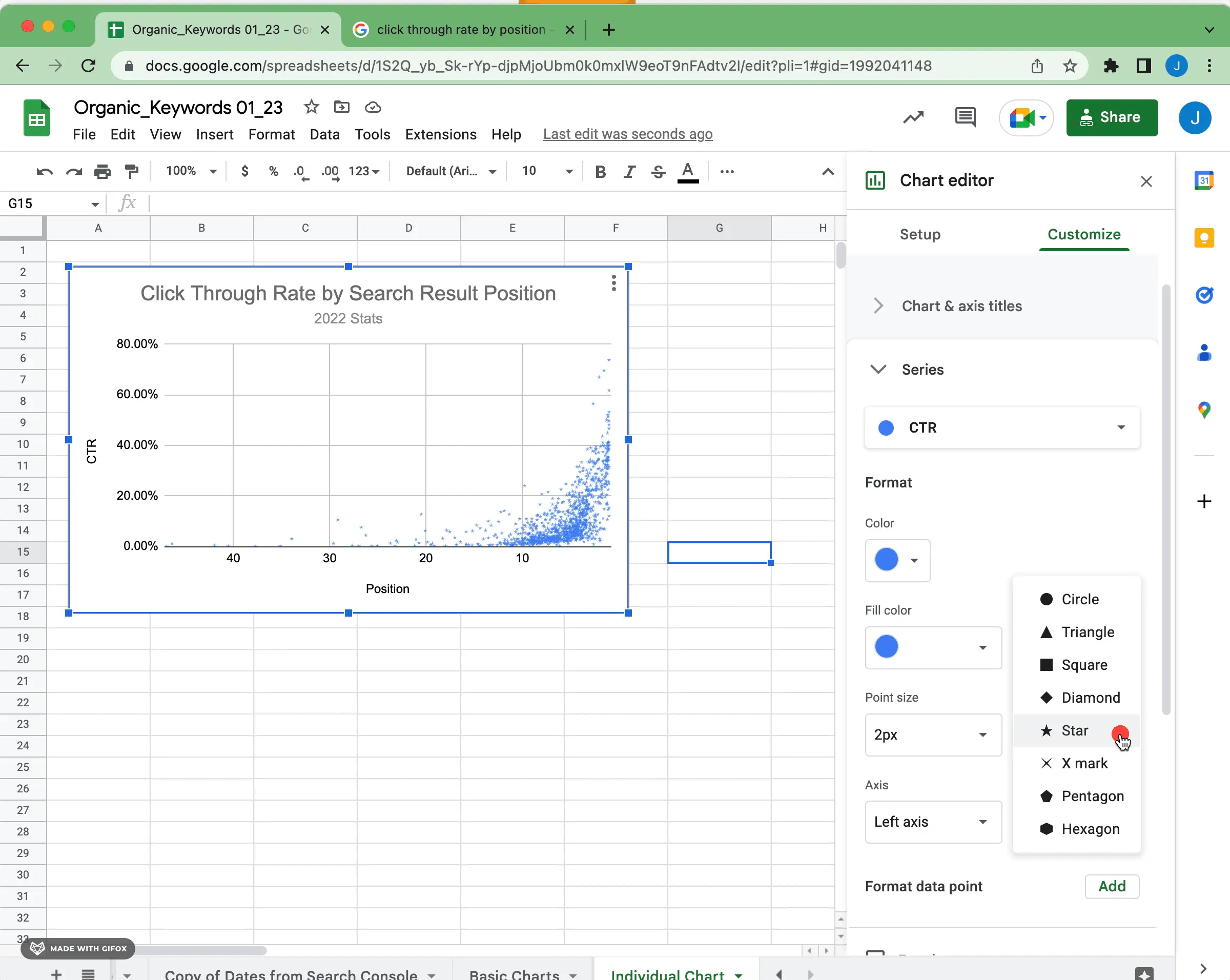Screen dimensions: 1230x980
Task: Click the chart comments/notes icon
Action: (965, 118)
